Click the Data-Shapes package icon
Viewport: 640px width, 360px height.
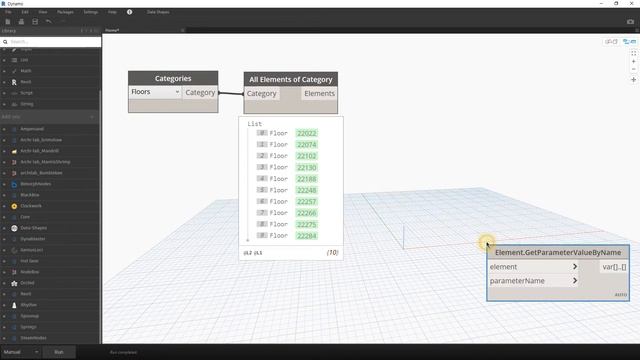[x=14, y=228]
